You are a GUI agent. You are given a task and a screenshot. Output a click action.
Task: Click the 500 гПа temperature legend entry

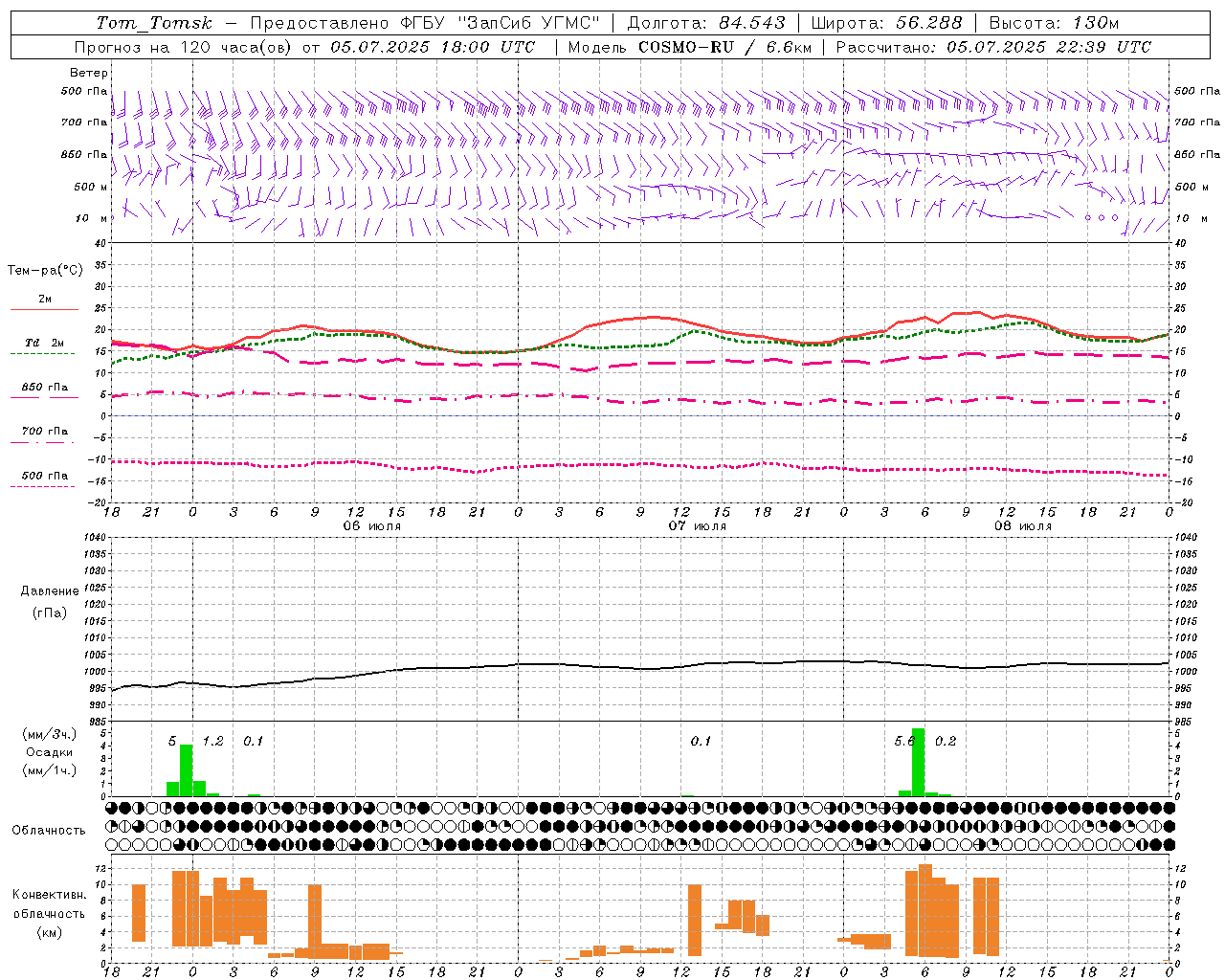point(45,476)
